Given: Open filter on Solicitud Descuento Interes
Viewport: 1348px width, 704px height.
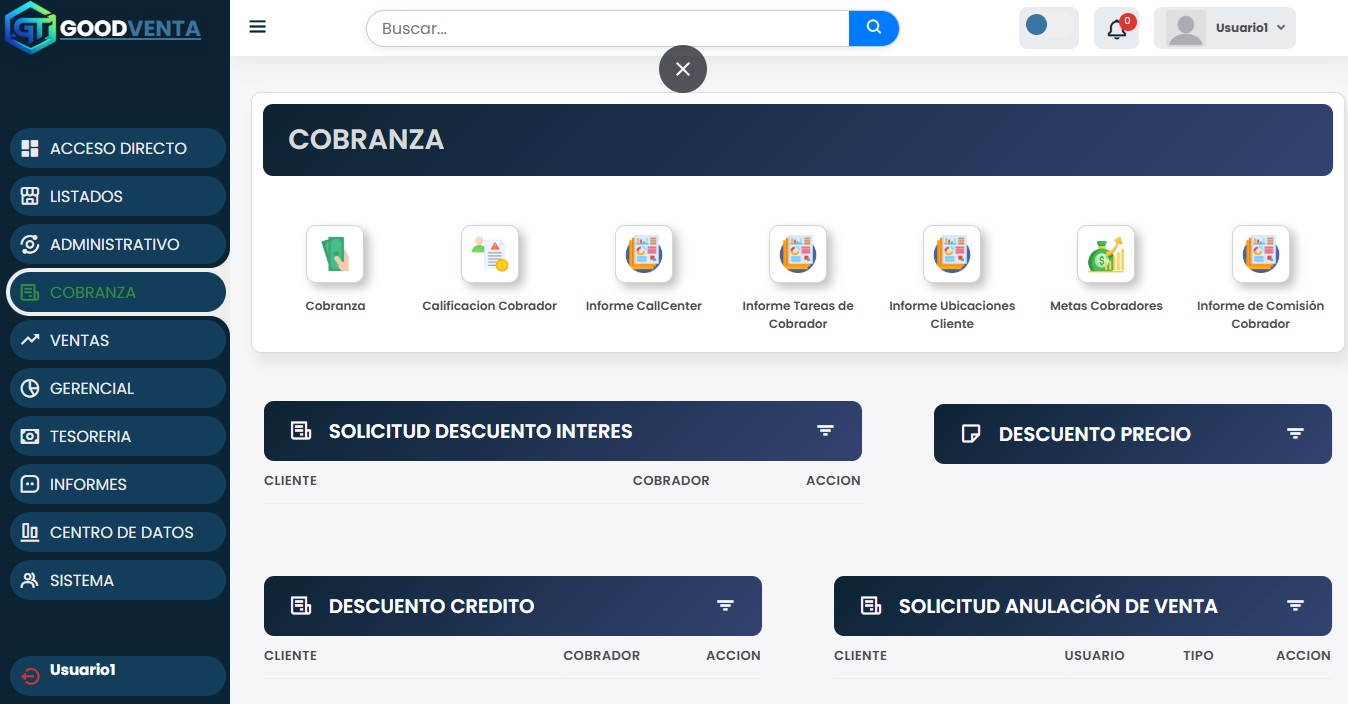Looking at the screenshot, I should pyautogui.click(x=825, y=431).
